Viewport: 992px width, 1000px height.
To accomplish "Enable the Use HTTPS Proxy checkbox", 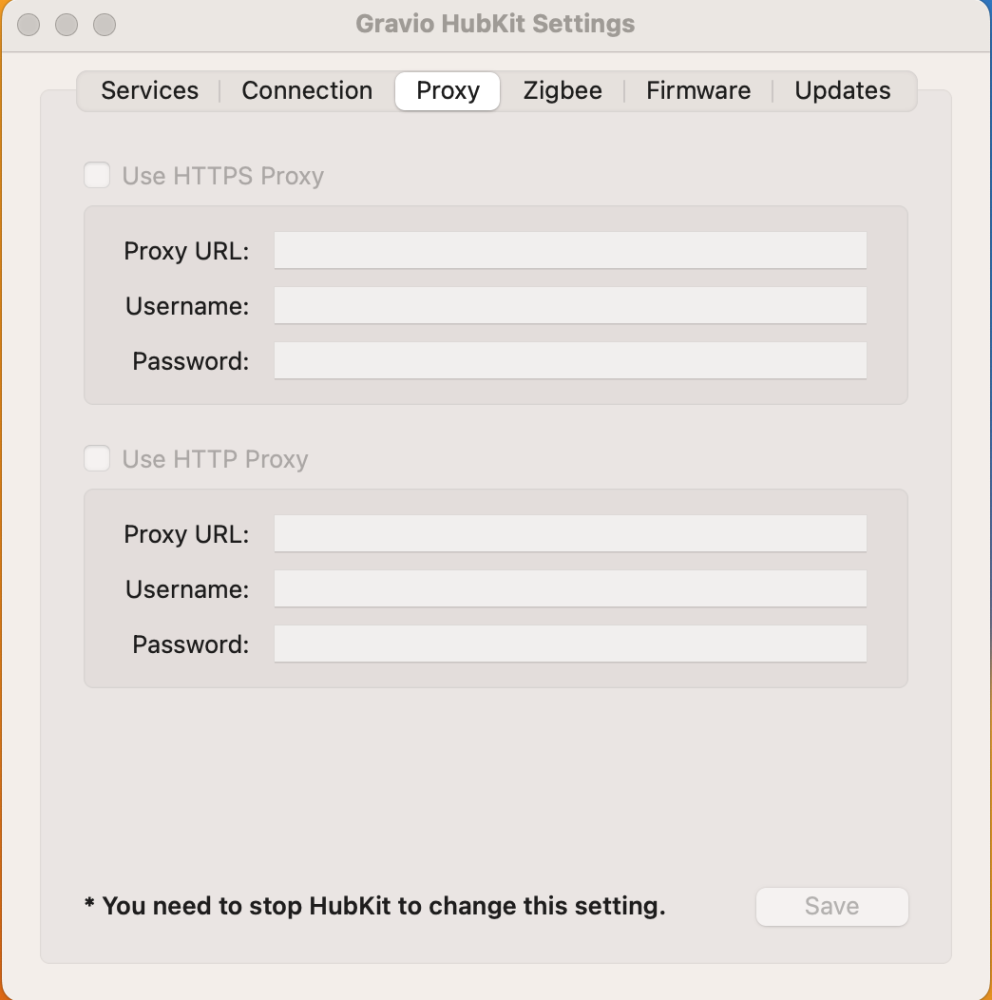I will (x=97, y=175).
